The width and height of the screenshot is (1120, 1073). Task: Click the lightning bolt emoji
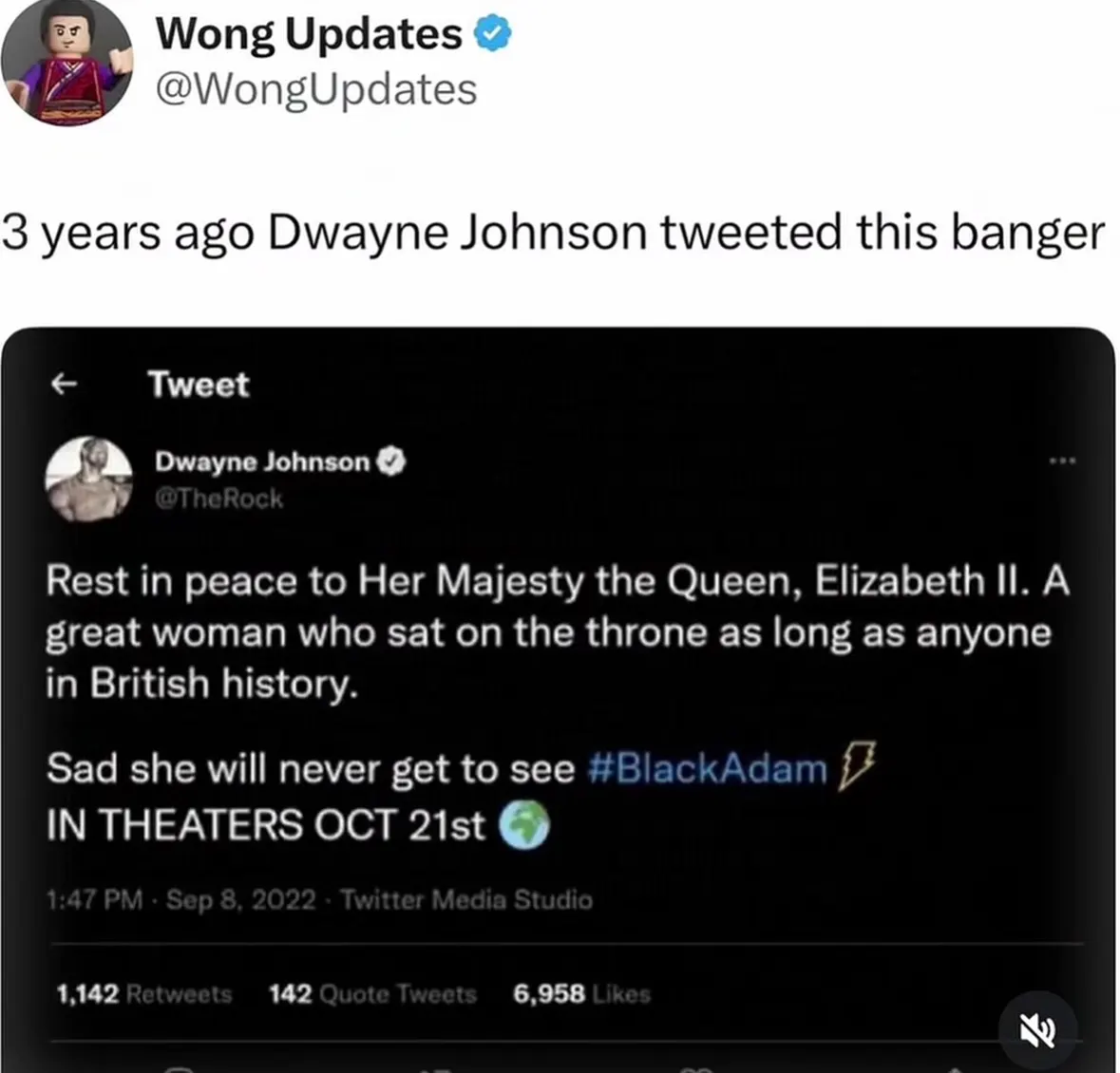856,765
